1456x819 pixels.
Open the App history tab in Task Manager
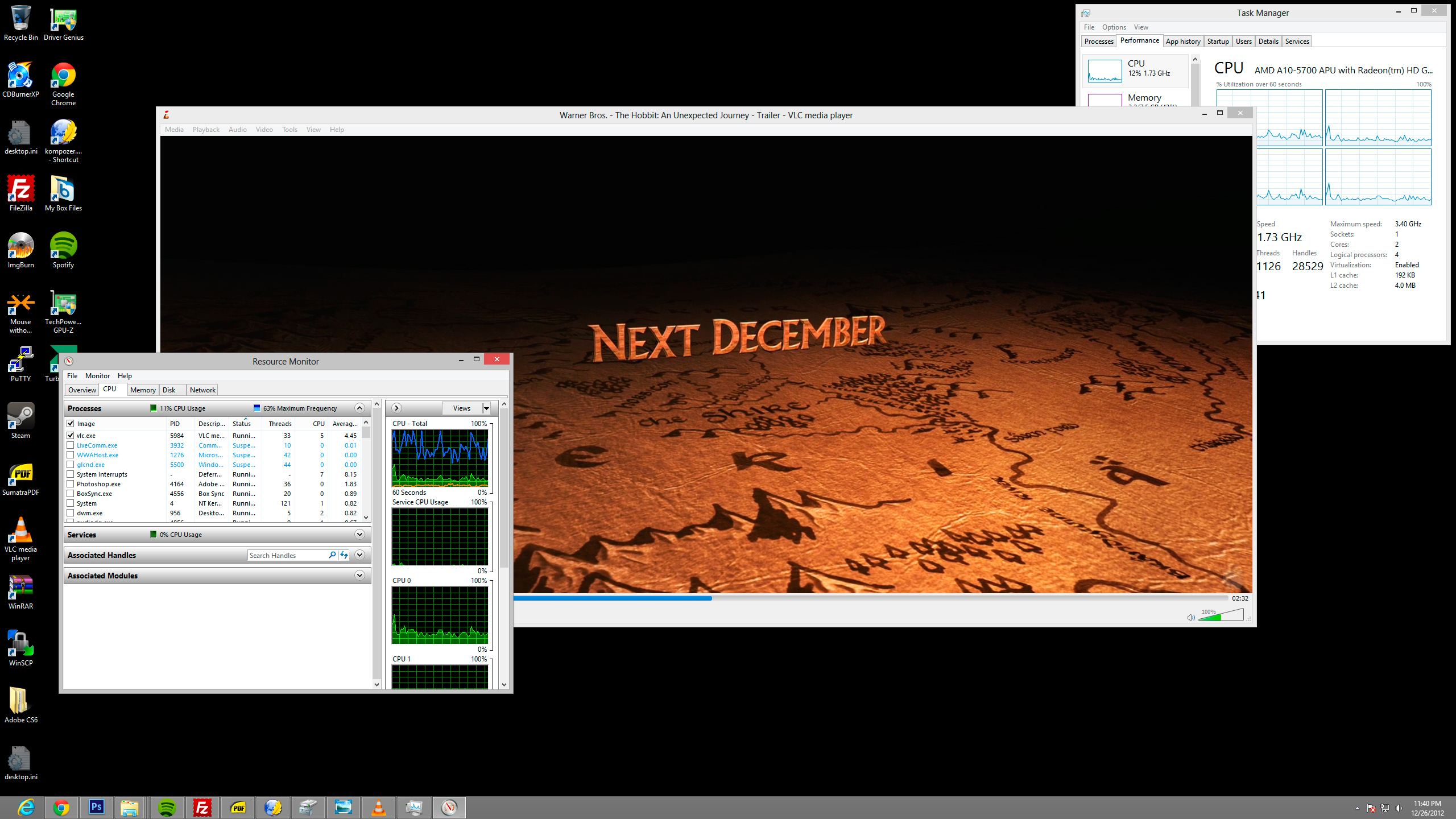[x=1182, y=42]
